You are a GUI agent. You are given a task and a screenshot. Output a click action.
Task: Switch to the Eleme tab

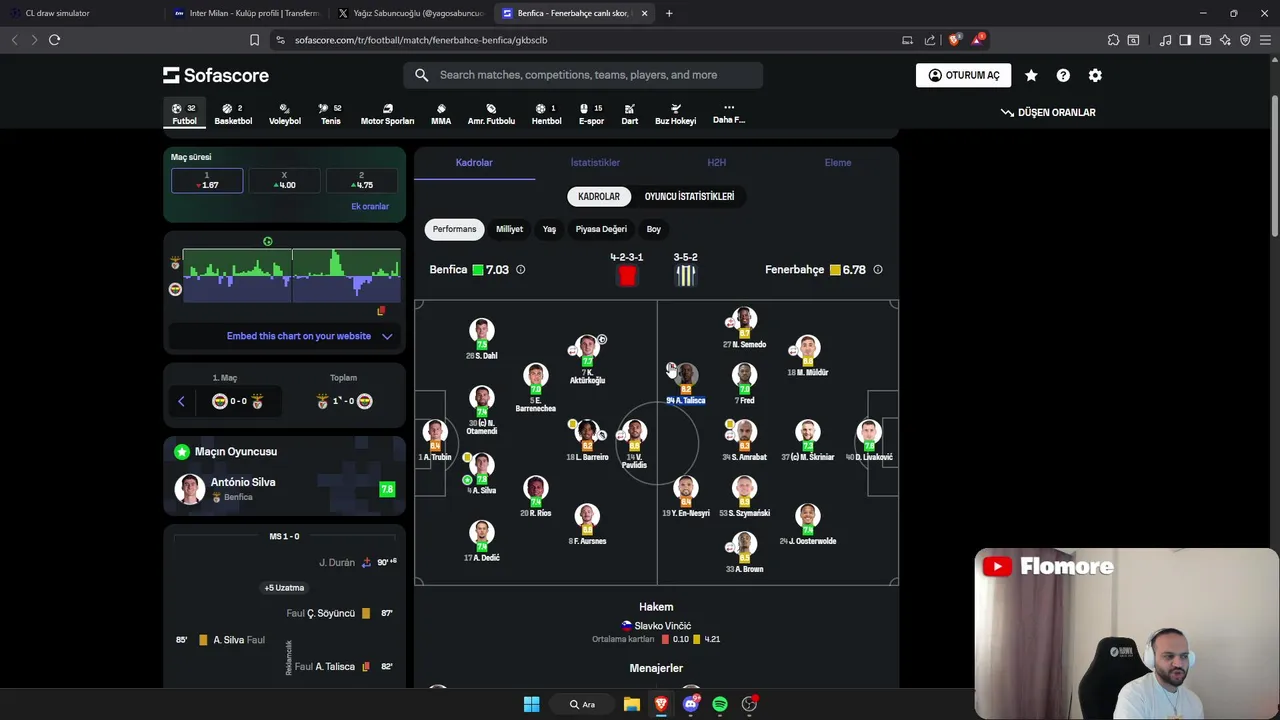[838, 162]
